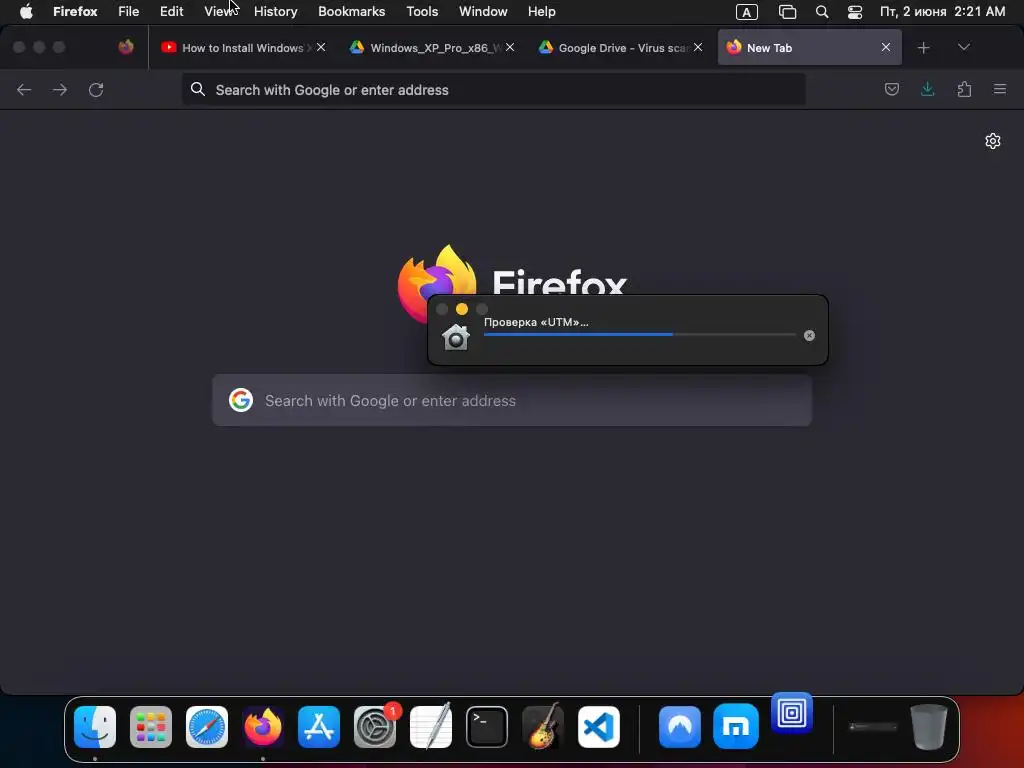
Task: Open the Edit menu
Action: 172,12
